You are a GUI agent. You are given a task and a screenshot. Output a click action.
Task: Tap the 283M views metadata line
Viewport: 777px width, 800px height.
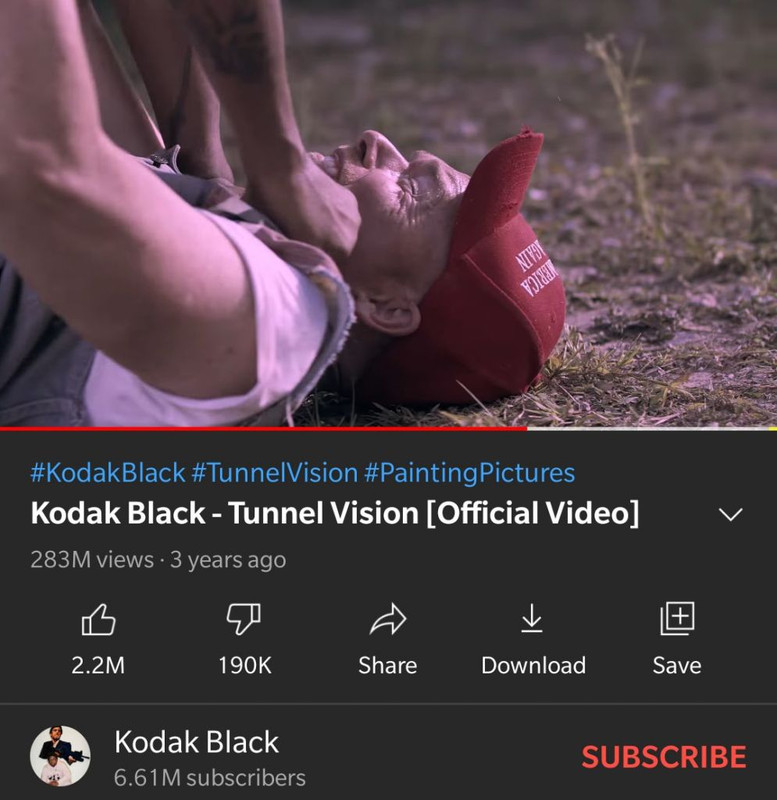coord(158,560)
